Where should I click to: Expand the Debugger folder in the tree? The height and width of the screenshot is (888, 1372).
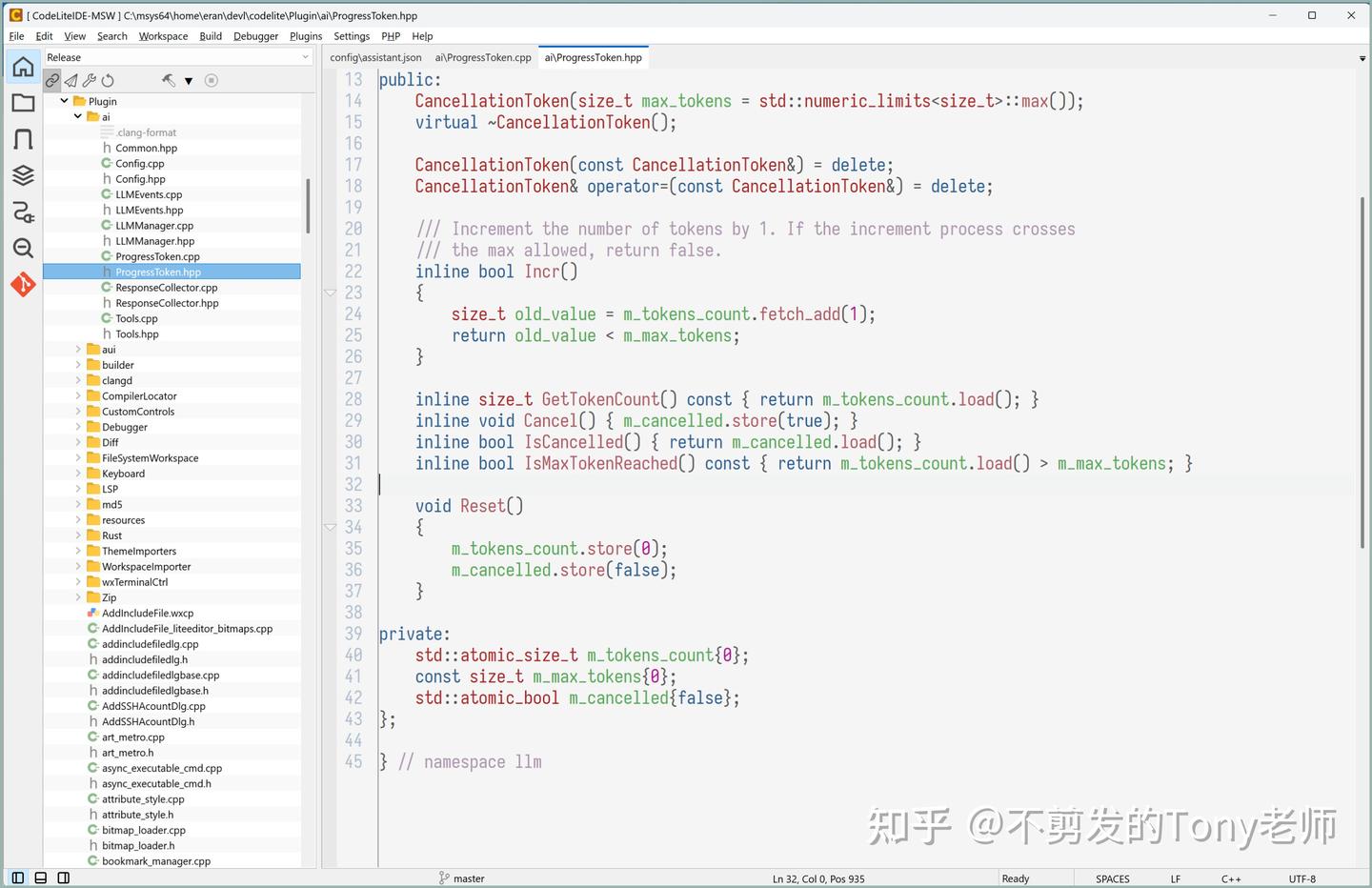click(x=78, y=427)
